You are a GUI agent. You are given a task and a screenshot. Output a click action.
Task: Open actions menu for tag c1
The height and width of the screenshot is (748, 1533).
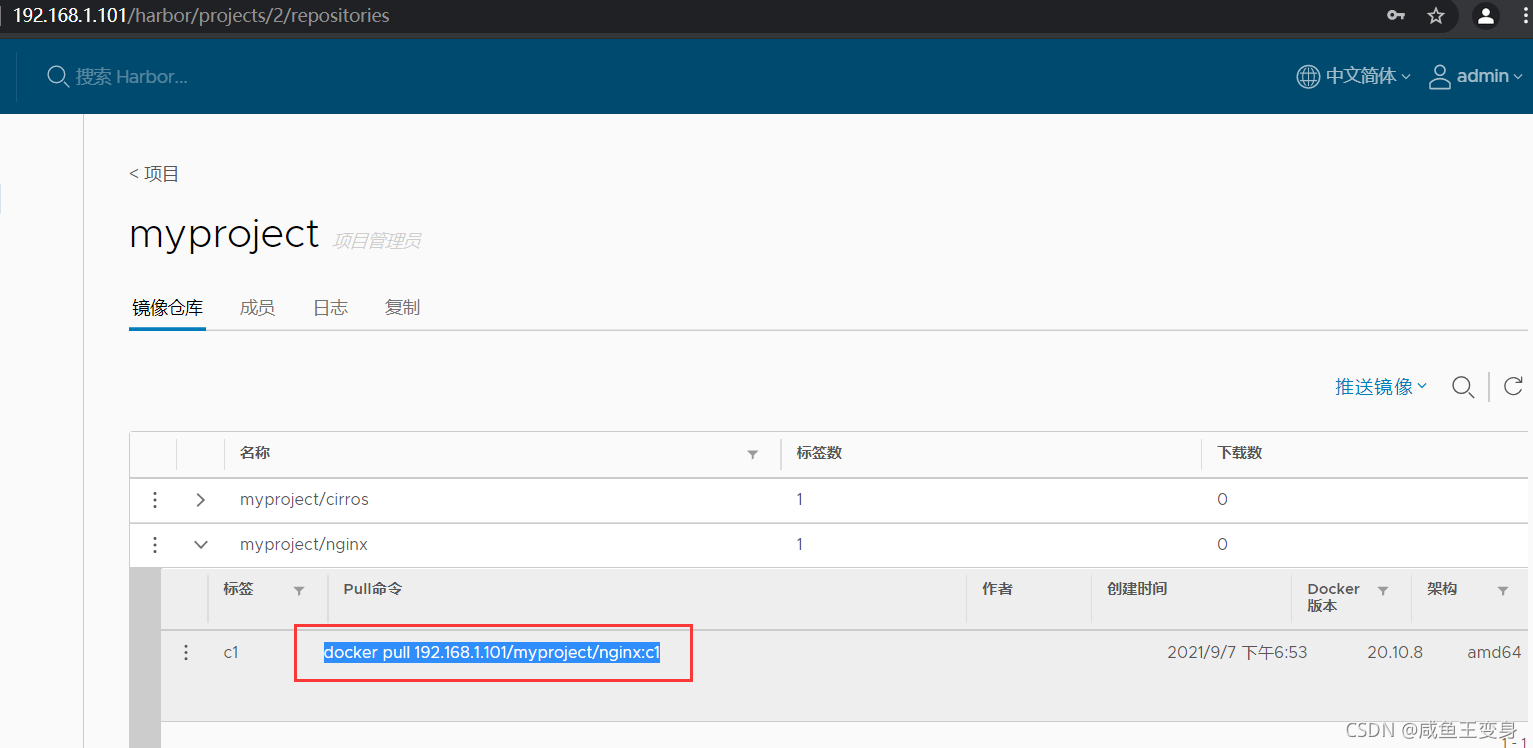point(185,652)
